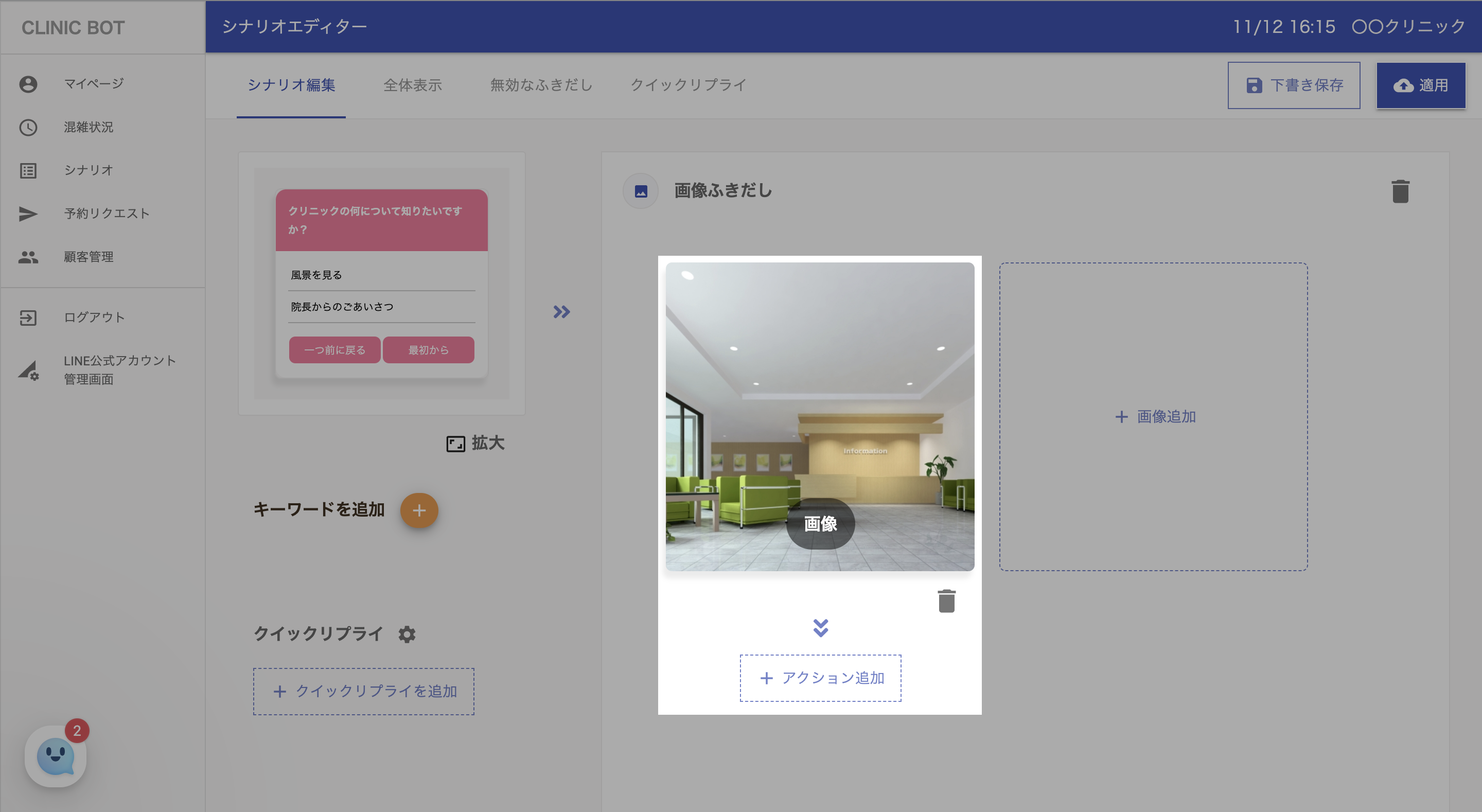1482x812 pixels.
Task: Open 混雑状況 clock icon in sidebar
Action: pyautogui.click(x=28, y=127)
